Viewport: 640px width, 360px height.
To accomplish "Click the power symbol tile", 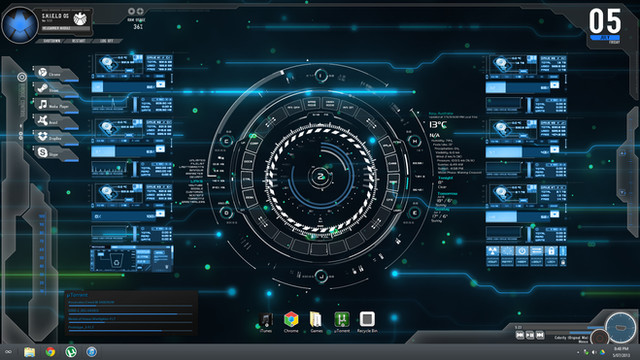I will click(x=522, y=251).
